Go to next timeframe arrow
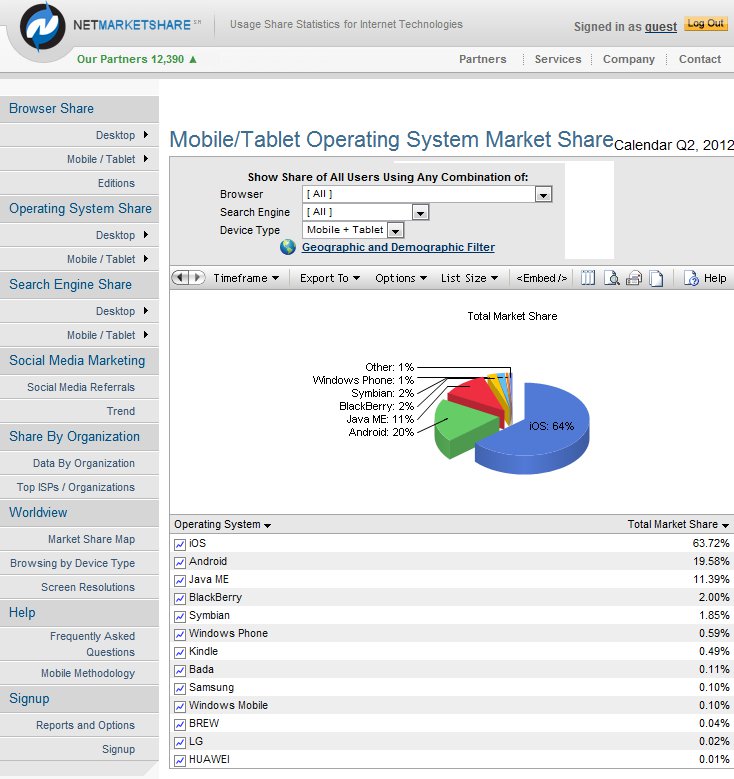Image resolution: width=734 pixels, height=779 pixels. tap(197, 278)
